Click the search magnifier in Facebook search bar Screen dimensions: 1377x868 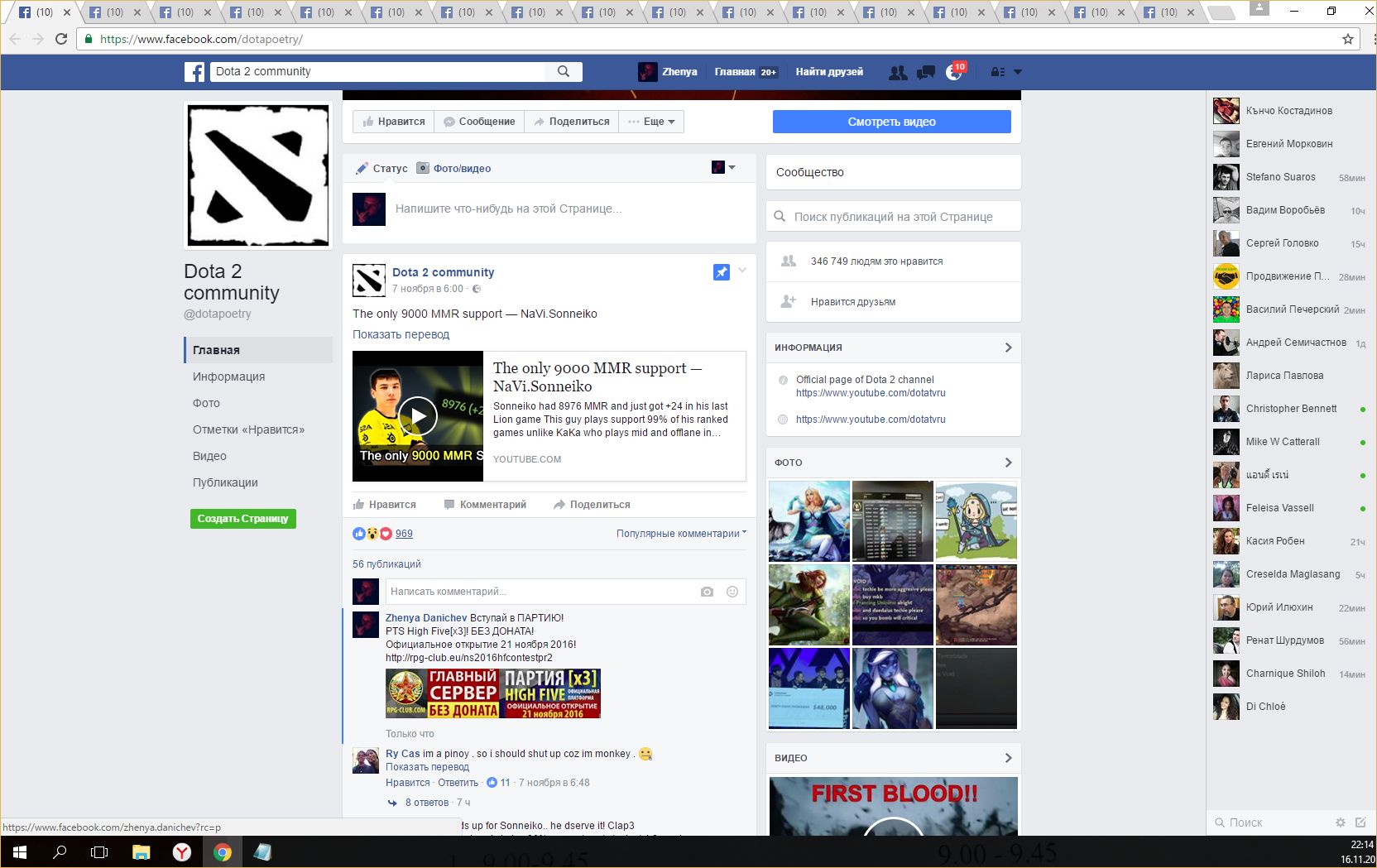point(564,72)
